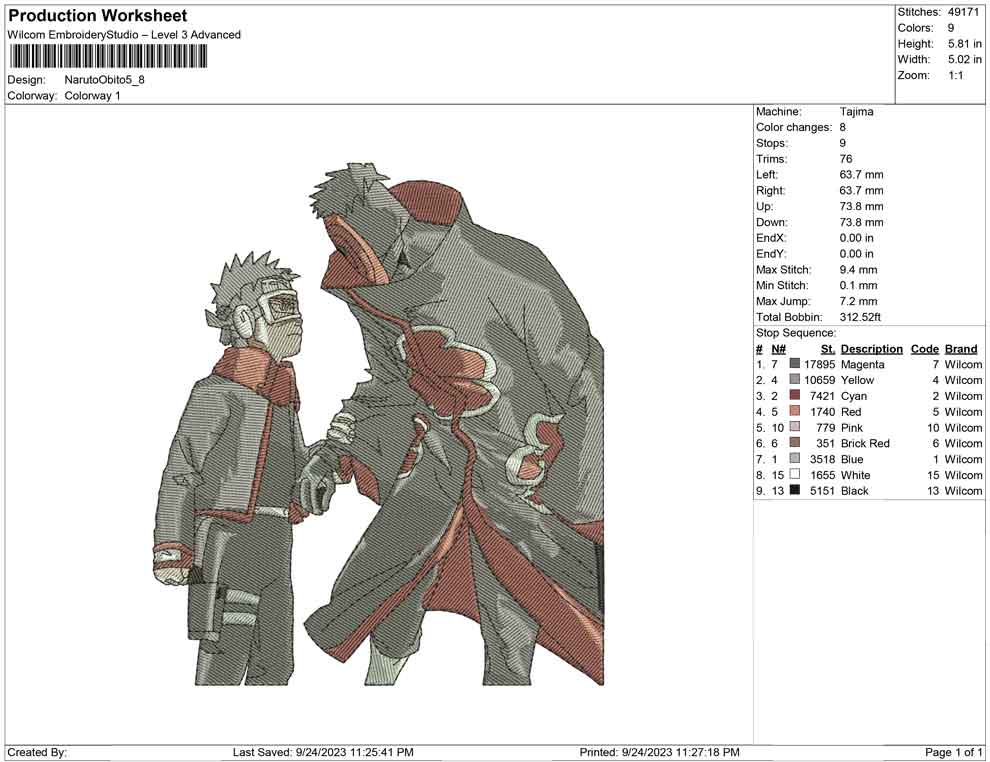
Task: Select the Pink thread color swatch
Action: 795,427
